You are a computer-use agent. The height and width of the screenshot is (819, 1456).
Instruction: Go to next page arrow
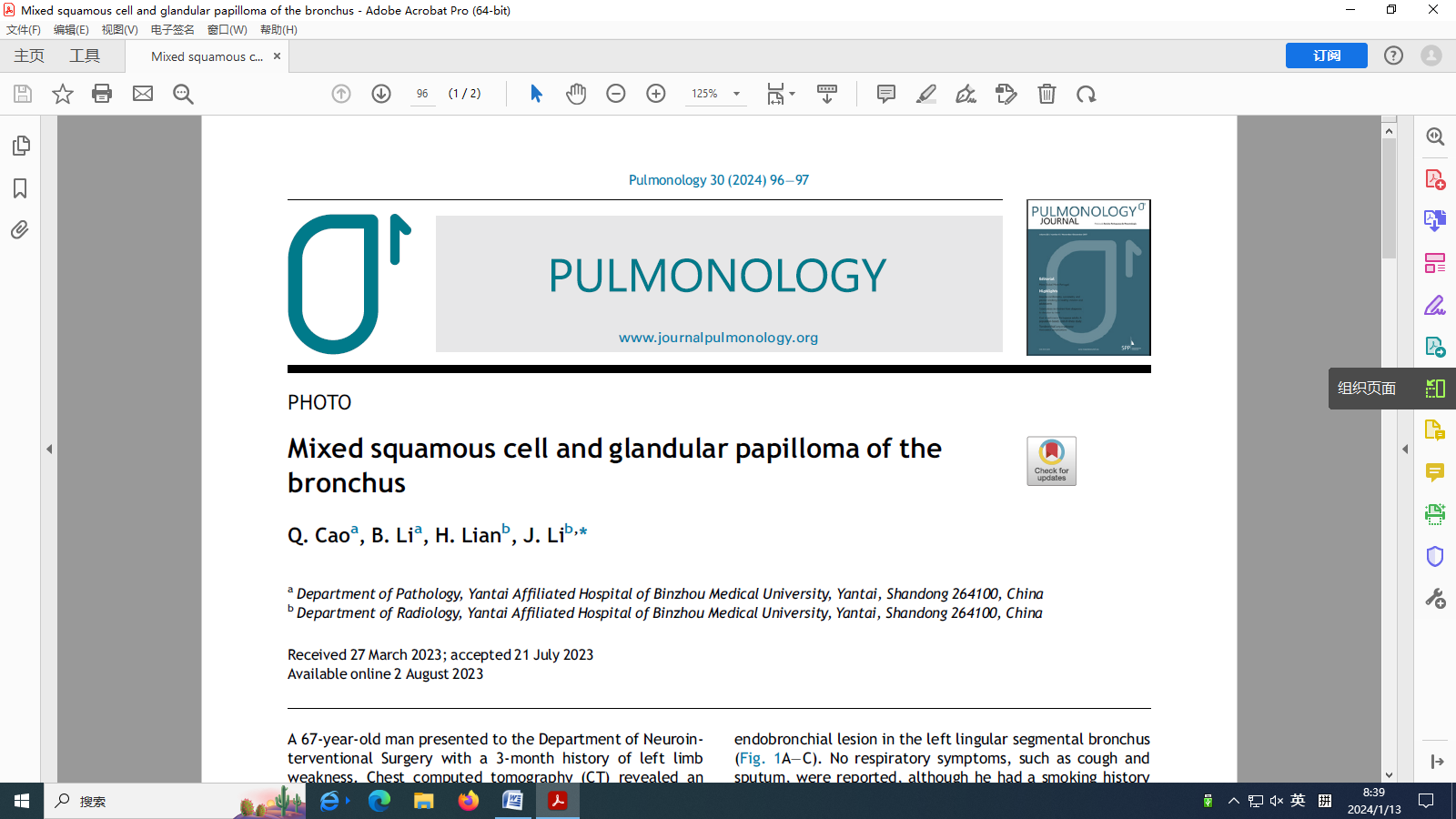381,94
